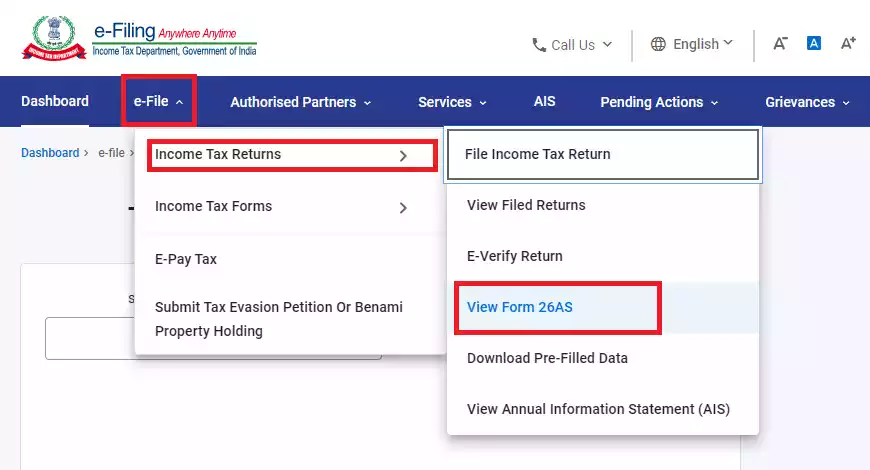Click the Dashboard breadcrumb link
Viewport: 870px width, 470px height.
(50, 153)
